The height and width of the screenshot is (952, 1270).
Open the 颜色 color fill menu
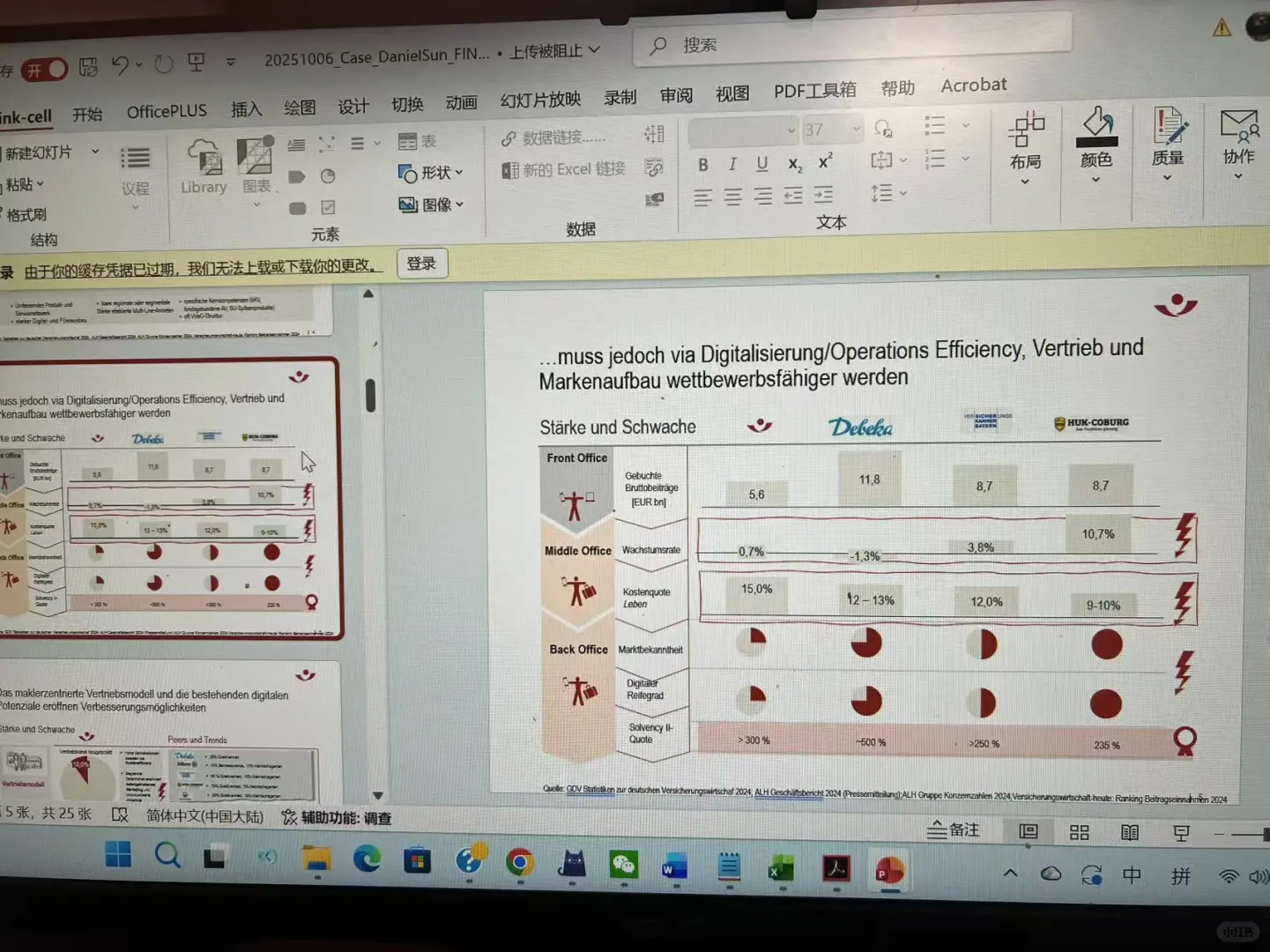coord(1096,144)
